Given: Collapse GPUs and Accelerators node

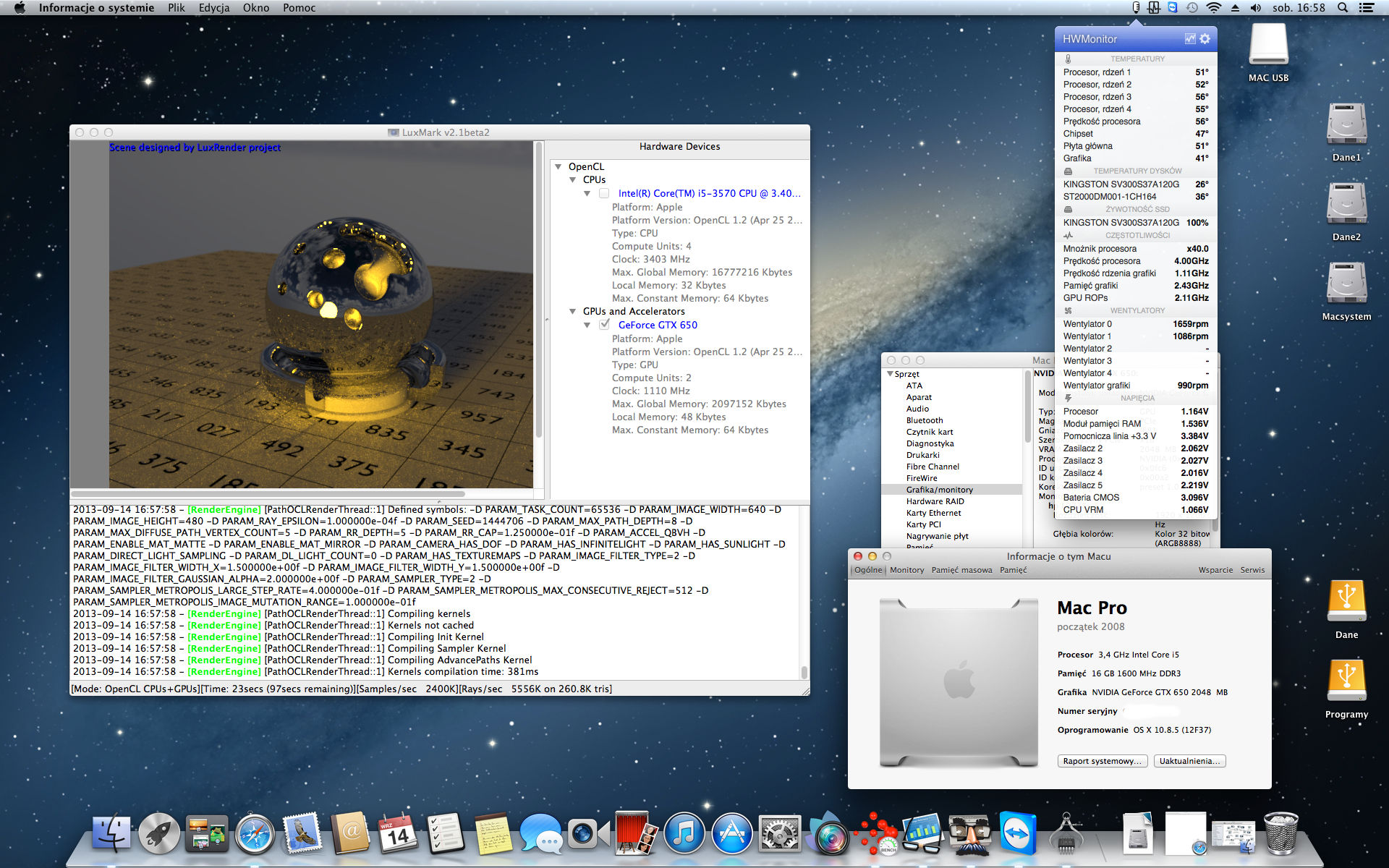Looking at the screenshot, I should coord(573,311).
